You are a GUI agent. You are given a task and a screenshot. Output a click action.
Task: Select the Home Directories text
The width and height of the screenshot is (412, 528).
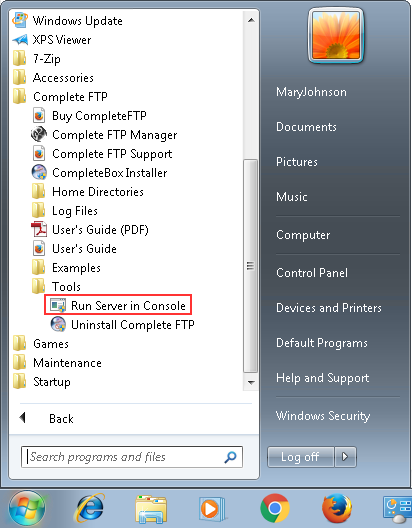pos(98,192)
